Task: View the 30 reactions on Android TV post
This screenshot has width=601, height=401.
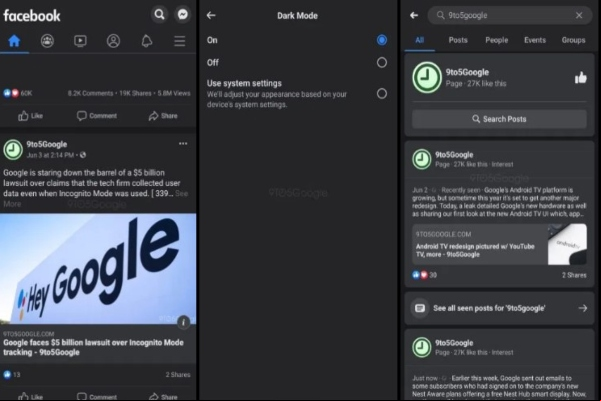Action: pyautogui.click(x=424, y=275)
